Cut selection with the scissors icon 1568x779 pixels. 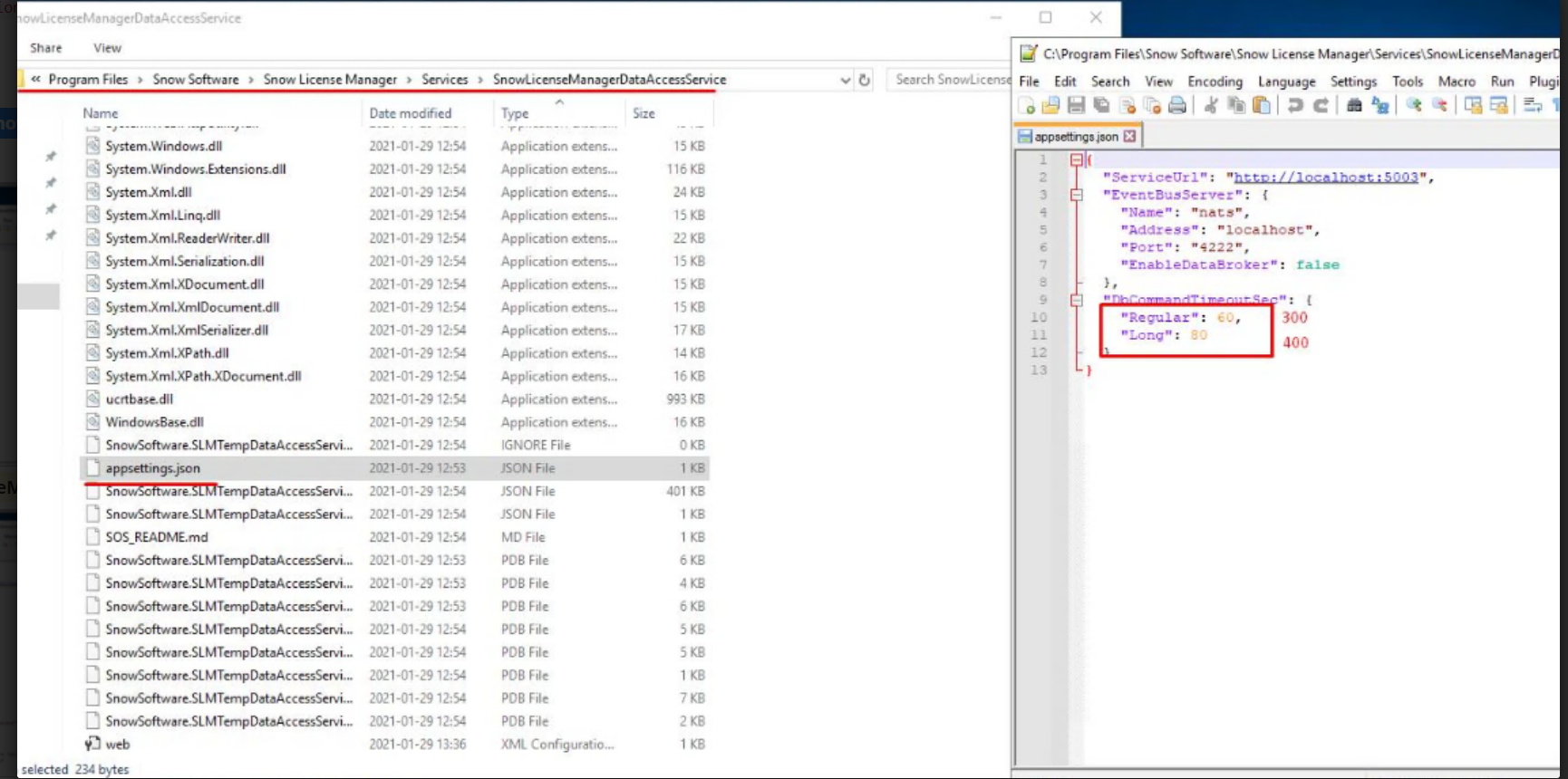pos(1211,106)
